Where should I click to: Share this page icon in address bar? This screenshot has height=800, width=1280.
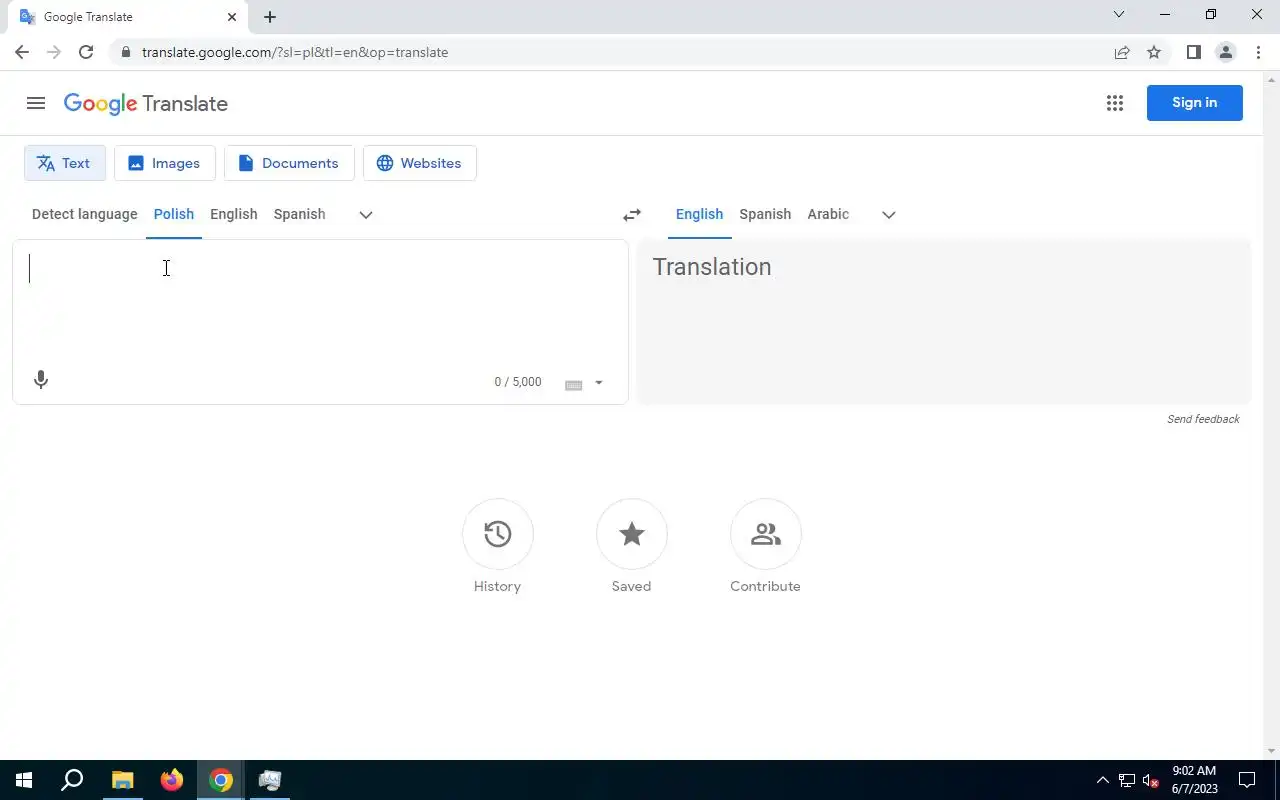[x=1122, y=52]
